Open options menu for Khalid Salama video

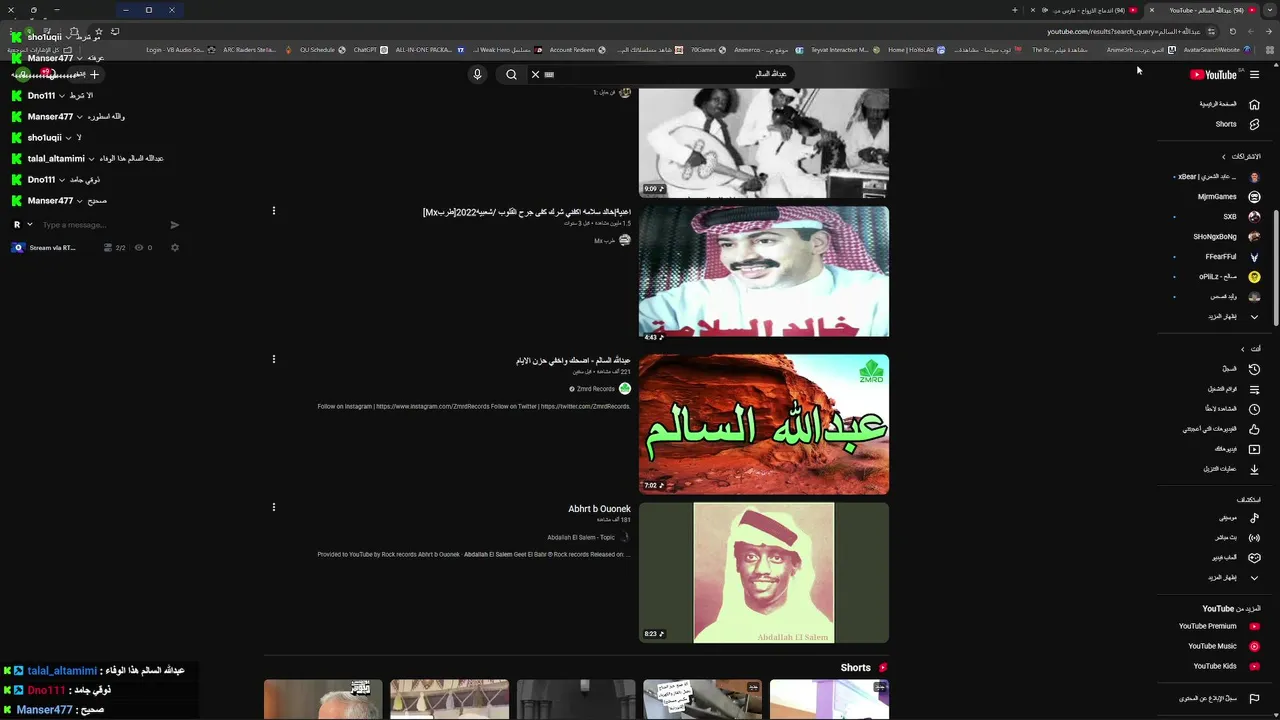273,211
